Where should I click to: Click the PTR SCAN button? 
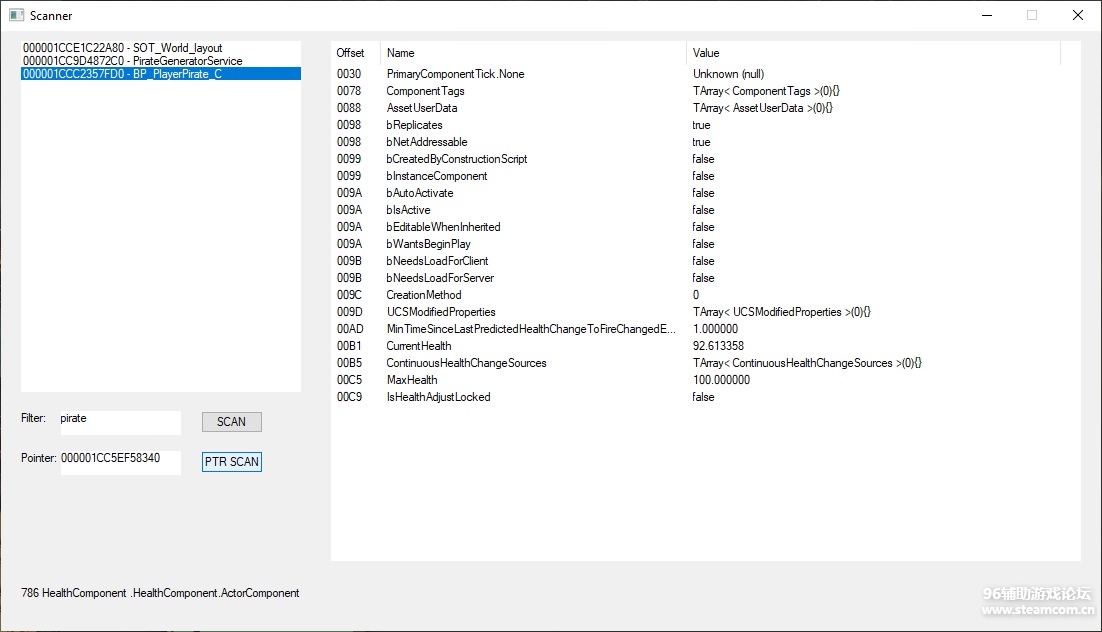coord(231,462)
